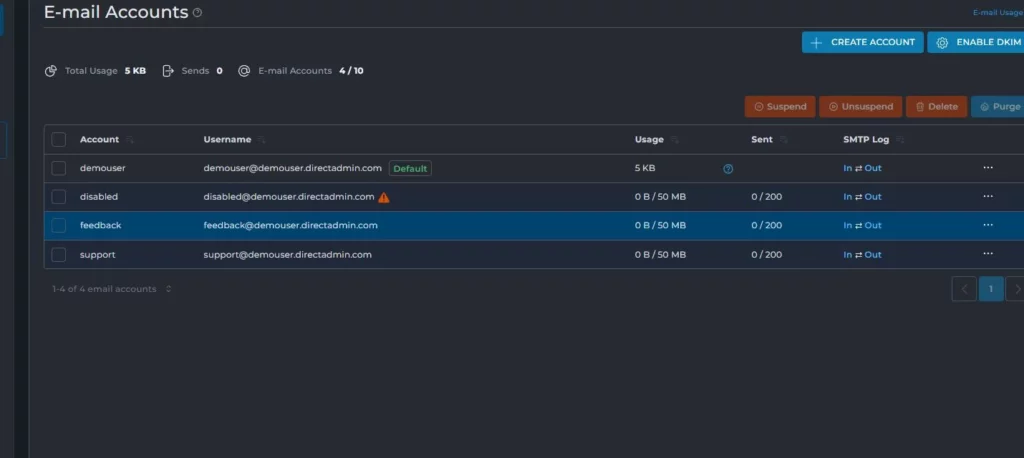Click feedback@demouser.directadmin.com username
This screenshot has width=1024, height=458.
pyautogui.click(x=291, y=225)
